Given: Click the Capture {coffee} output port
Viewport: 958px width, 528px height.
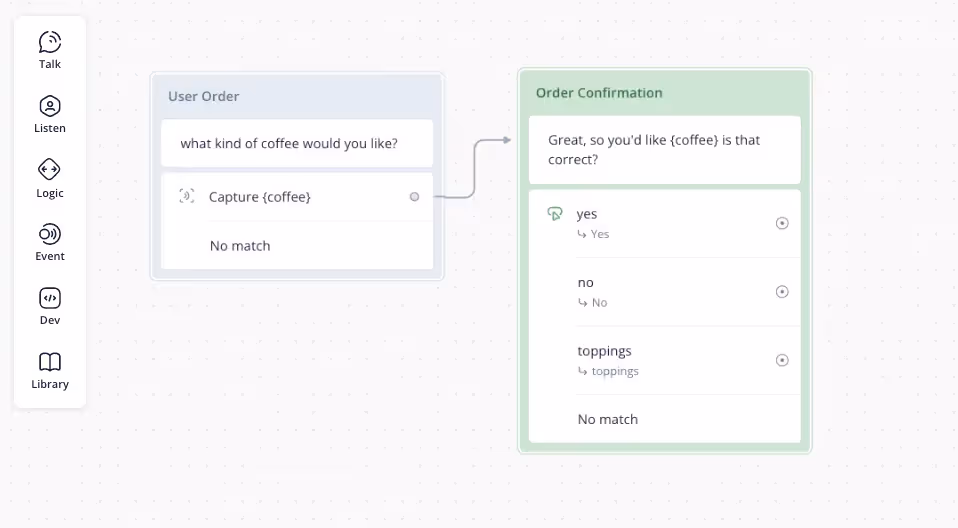Looking at the screenshot, I should tap(414, 197).
